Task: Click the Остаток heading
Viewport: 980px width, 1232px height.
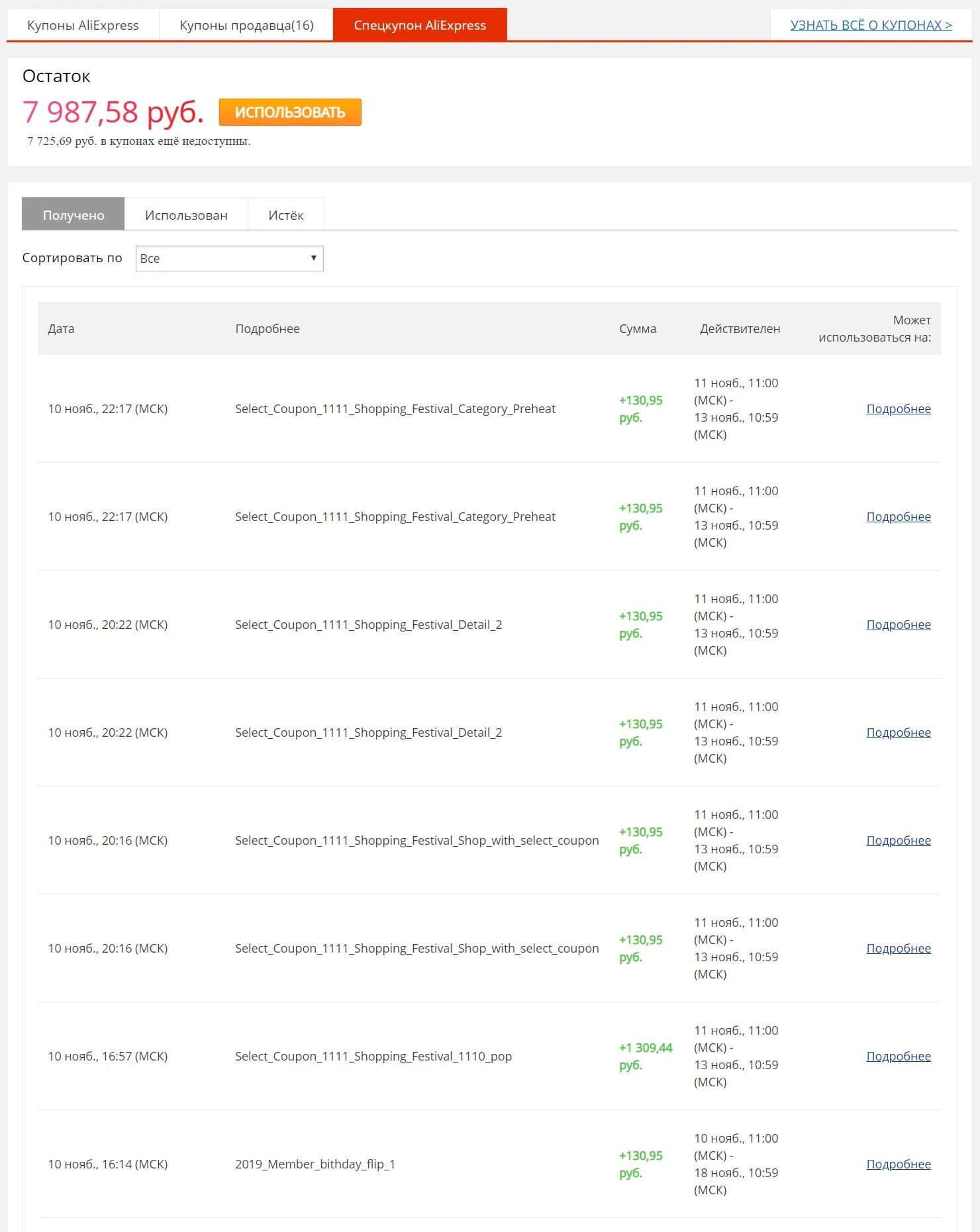Action: [56, 76]
